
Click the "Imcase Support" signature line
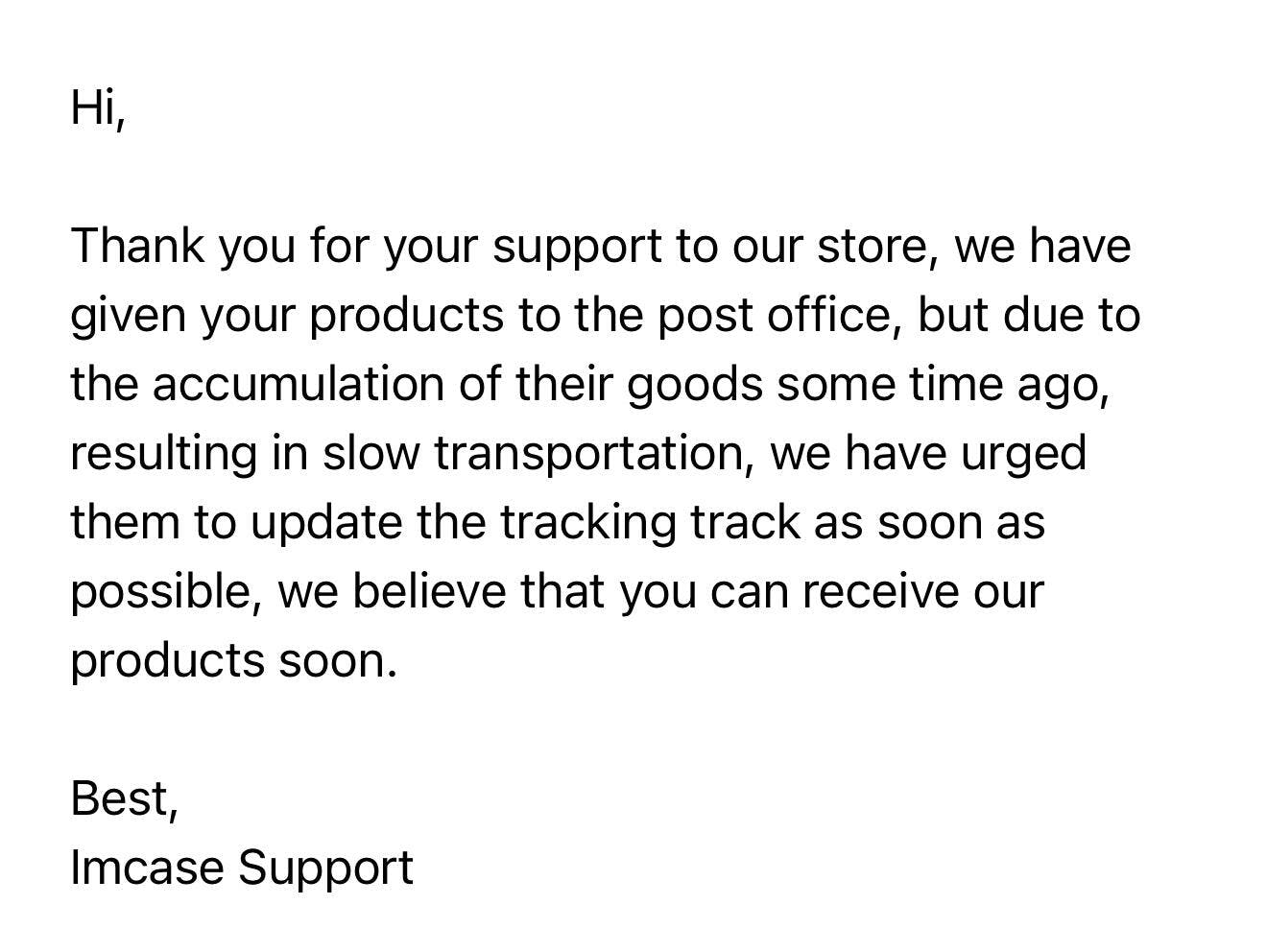242,868
